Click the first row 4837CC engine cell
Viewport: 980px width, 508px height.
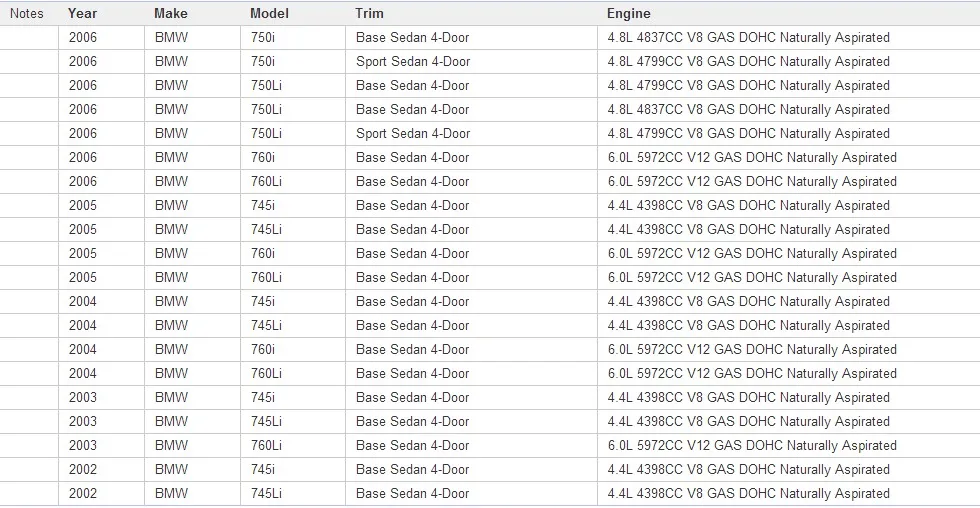pos(789,37)
